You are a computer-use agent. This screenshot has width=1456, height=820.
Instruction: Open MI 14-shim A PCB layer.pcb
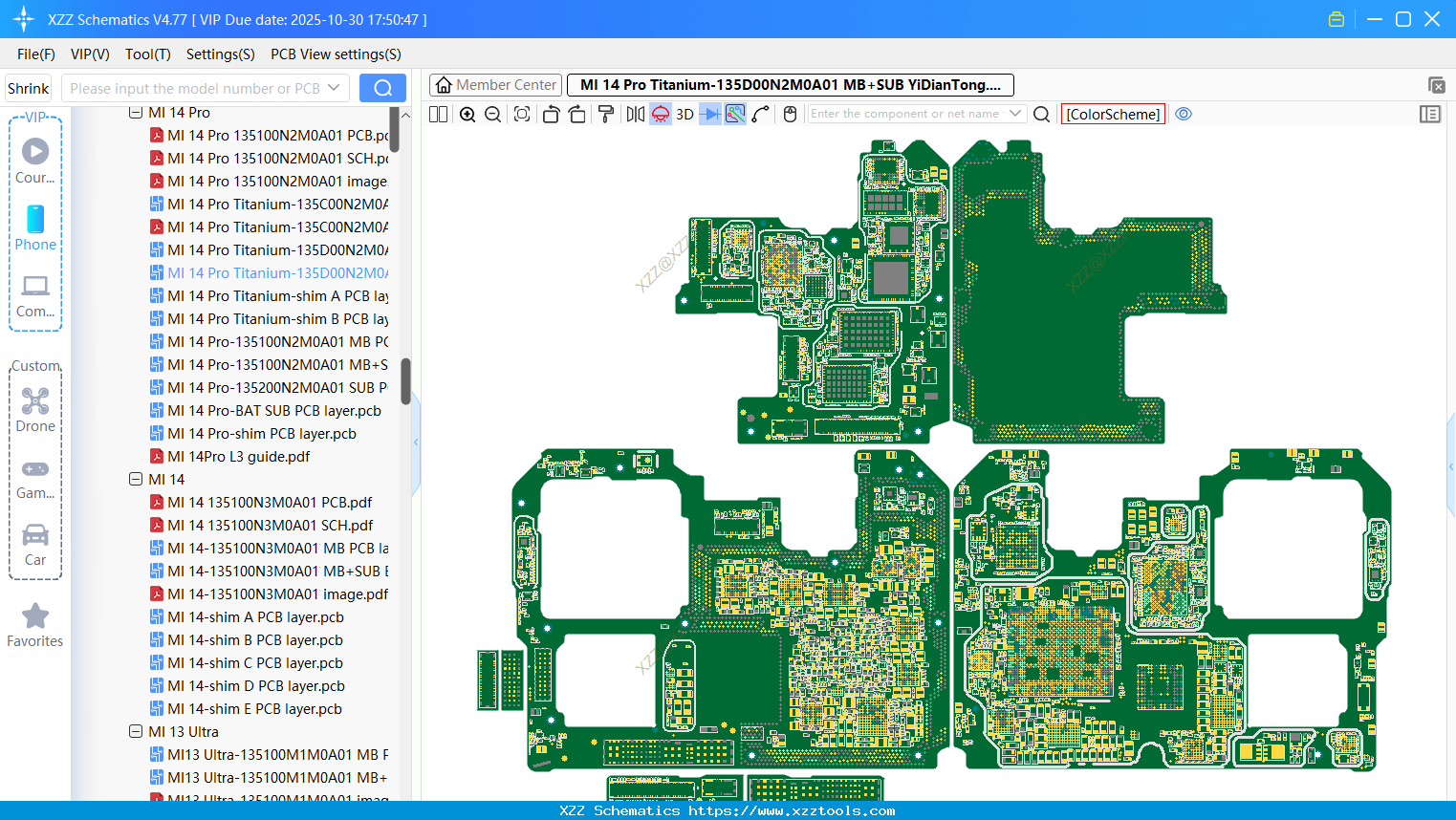pyautogui.click(x=247, y=617)
